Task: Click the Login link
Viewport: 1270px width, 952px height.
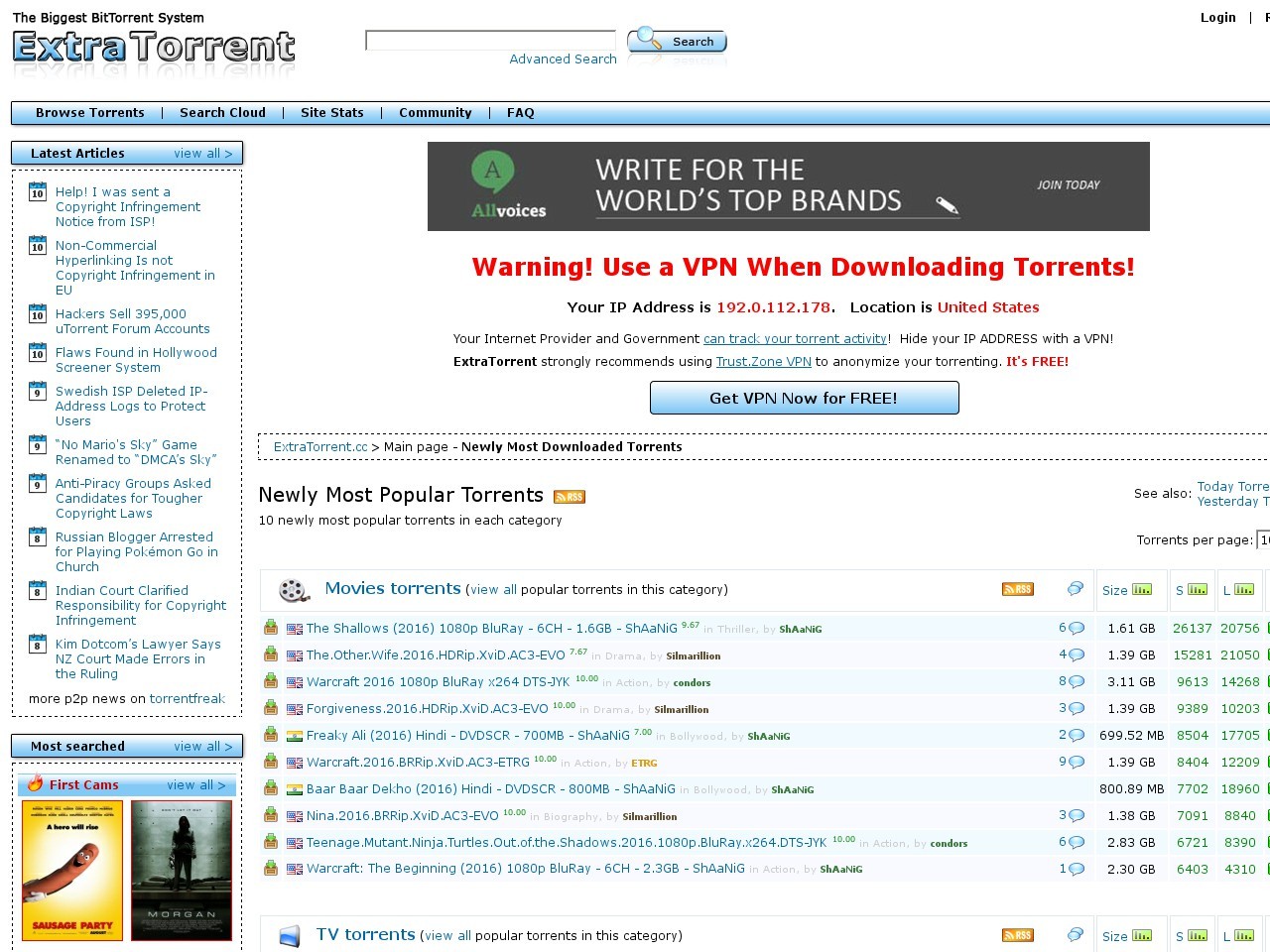Action: [x=1218, y=17]
